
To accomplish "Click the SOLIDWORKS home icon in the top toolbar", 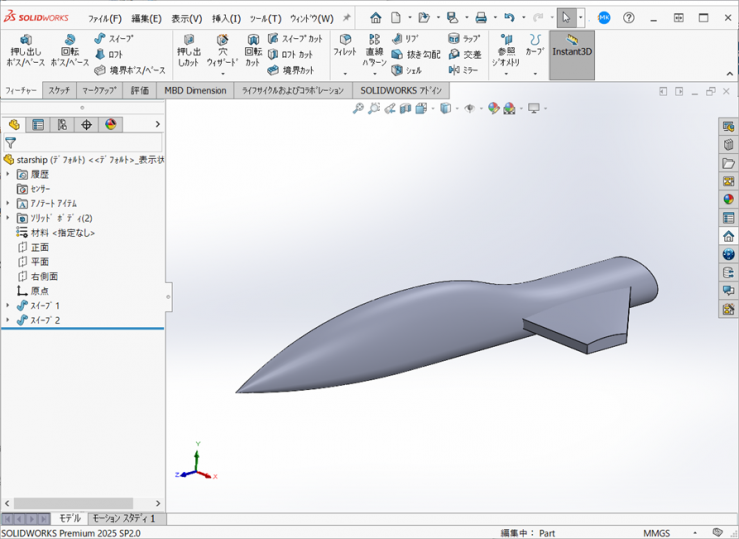I will point(375,18).
